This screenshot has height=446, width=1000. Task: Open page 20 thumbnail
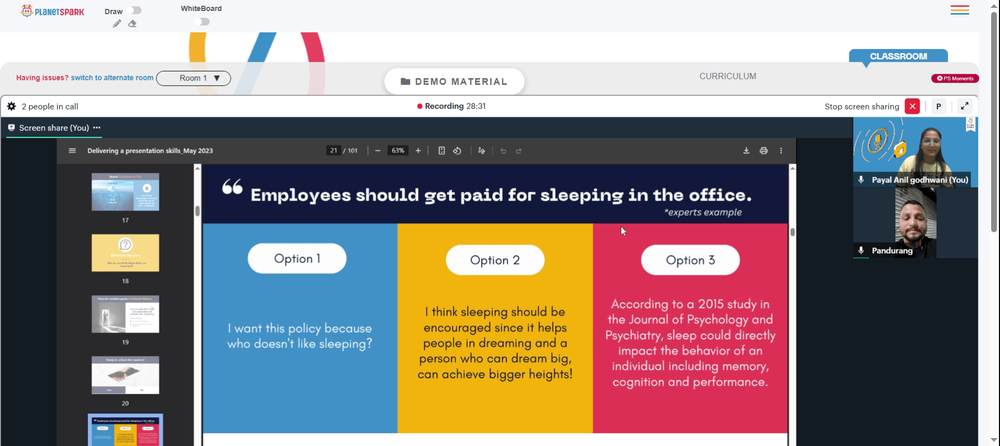(126, 375)
